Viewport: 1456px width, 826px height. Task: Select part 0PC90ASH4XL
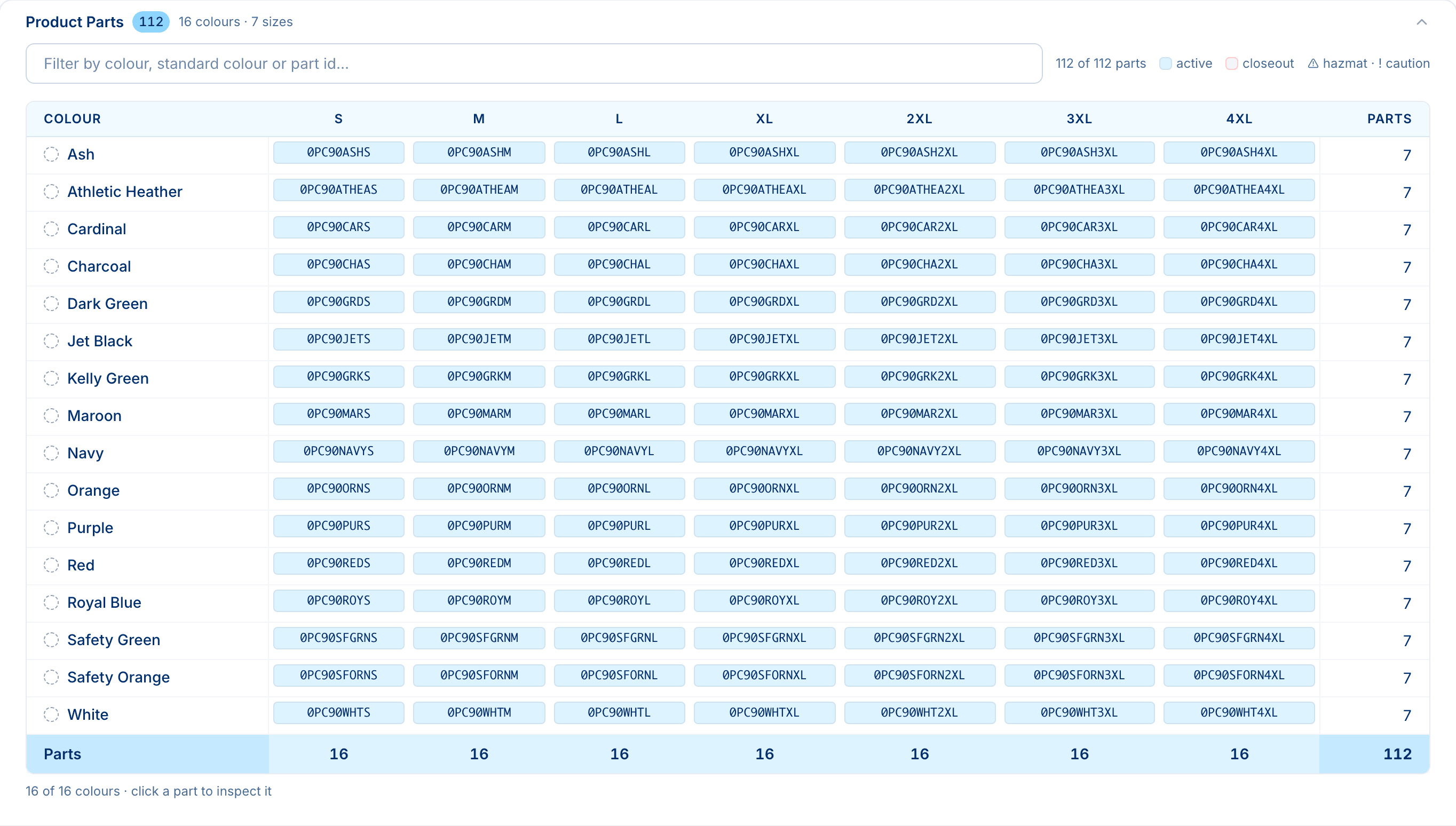(1239, 153)
